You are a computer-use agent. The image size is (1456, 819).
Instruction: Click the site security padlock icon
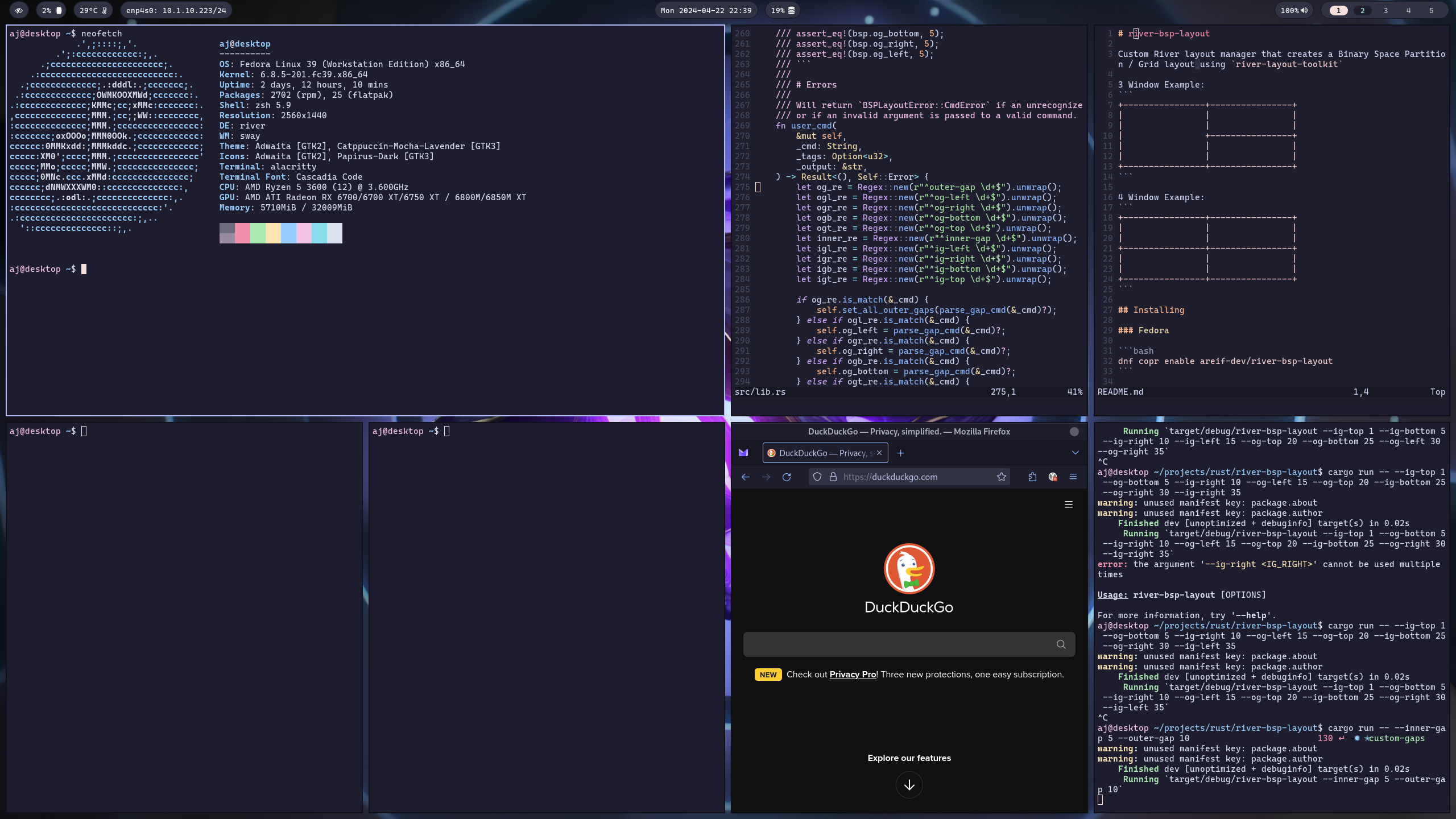[833, 477]
